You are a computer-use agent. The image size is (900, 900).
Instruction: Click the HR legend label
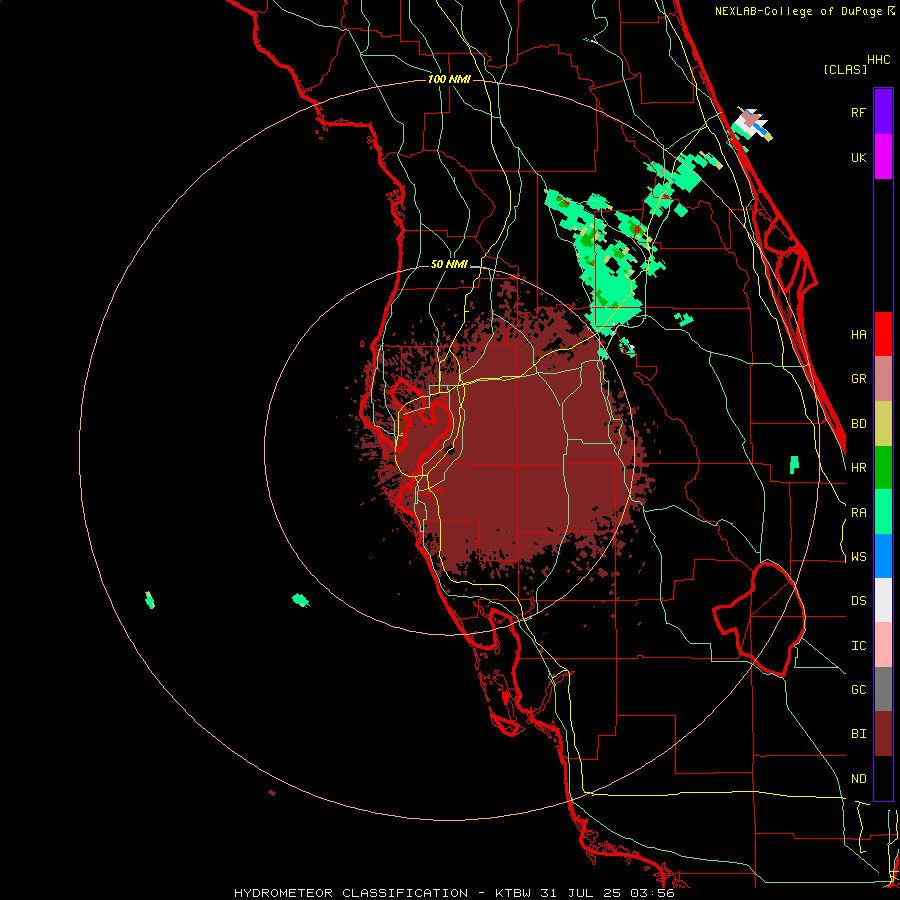(x=858, y=468)
